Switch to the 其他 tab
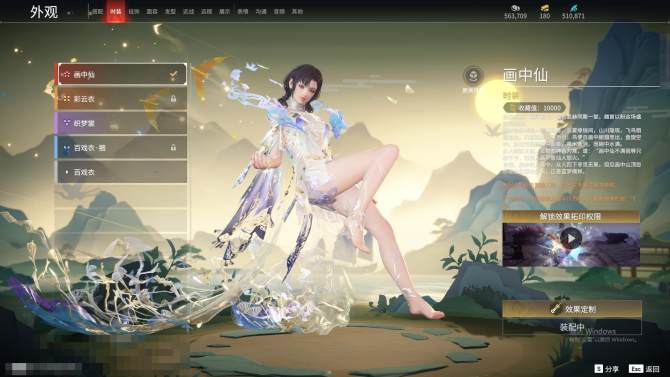The height and width of the screenshot is (377, 670). [297, 12]
